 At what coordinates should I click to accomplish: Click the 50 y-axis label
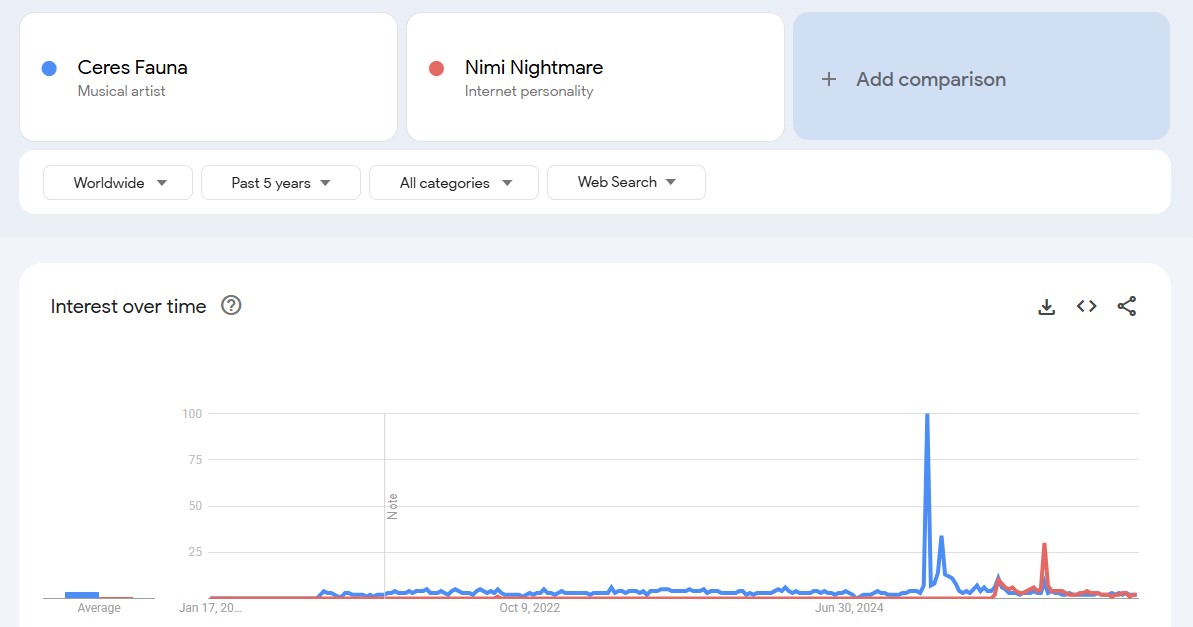196,506
